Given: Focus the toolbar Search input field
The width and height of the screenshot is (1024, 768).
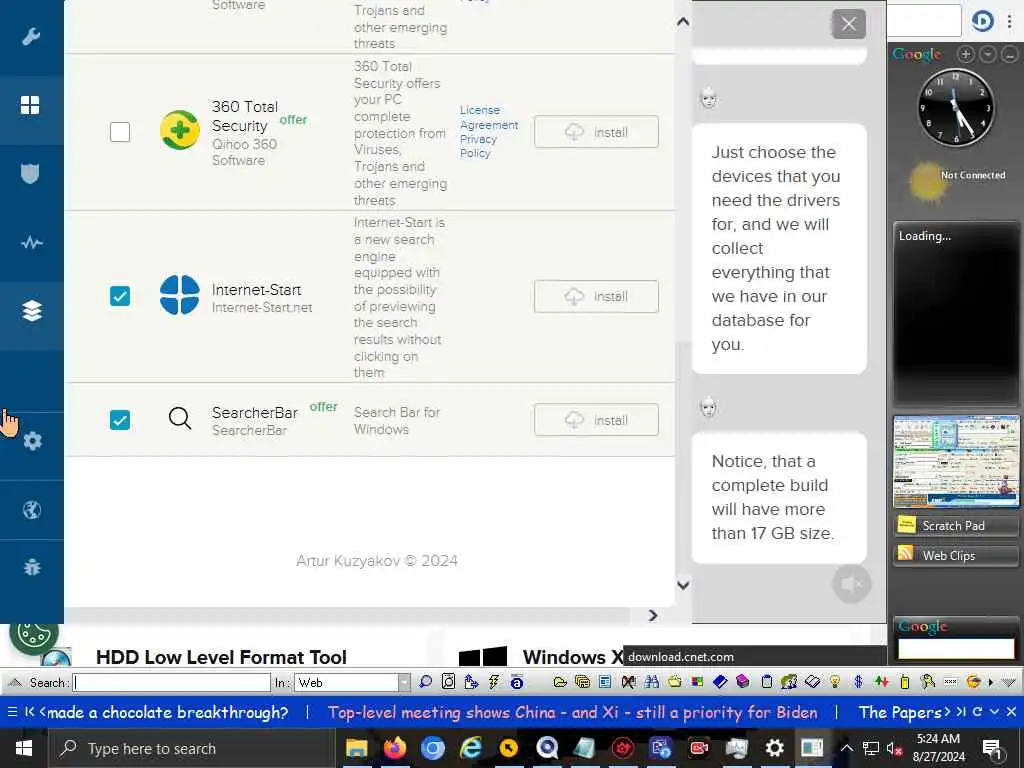Looking at the screenshot, I should (172, 682).
